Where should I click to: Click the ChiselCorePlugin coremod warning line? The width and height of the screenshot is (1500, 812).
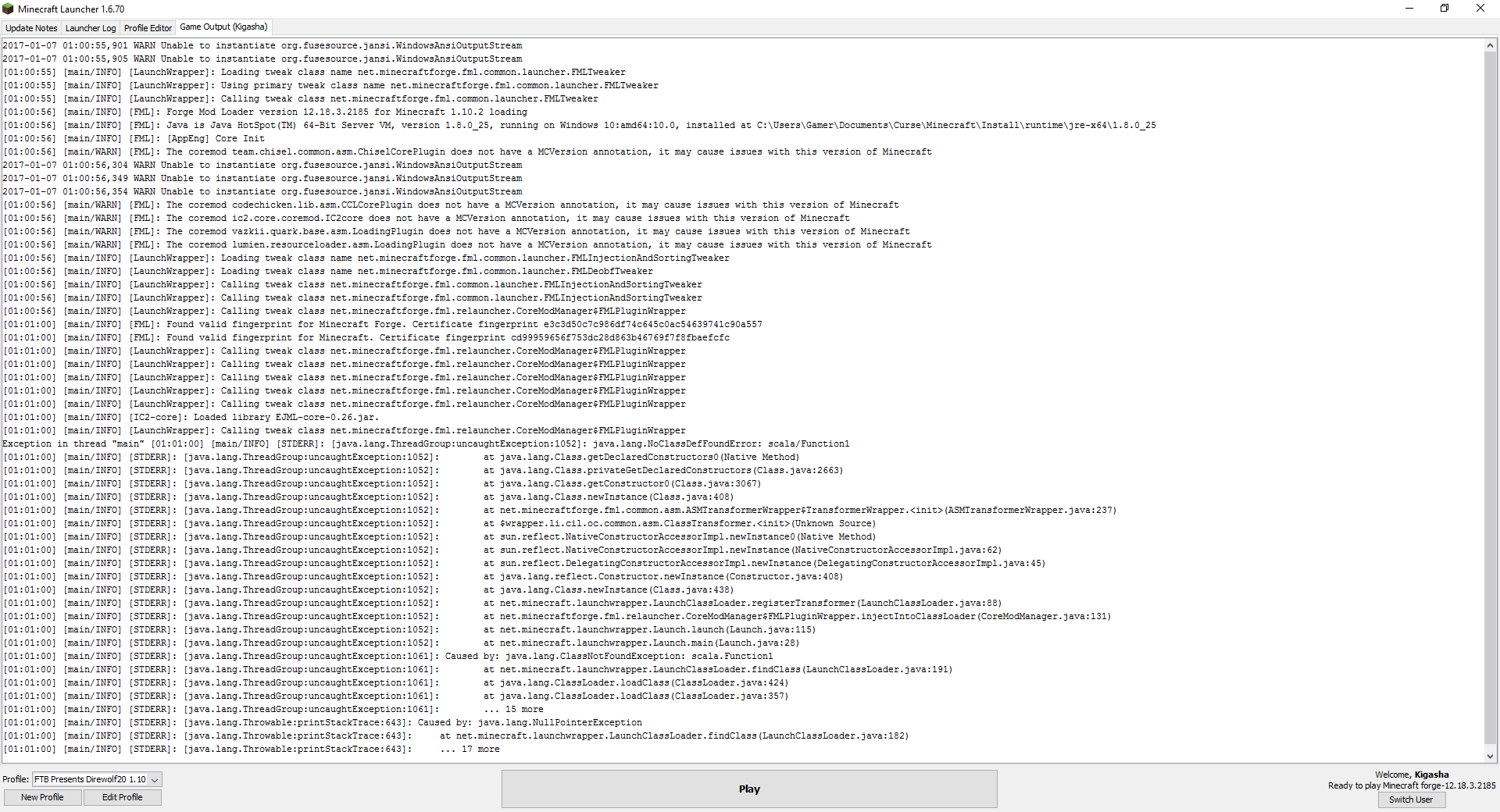pos(467,151)
